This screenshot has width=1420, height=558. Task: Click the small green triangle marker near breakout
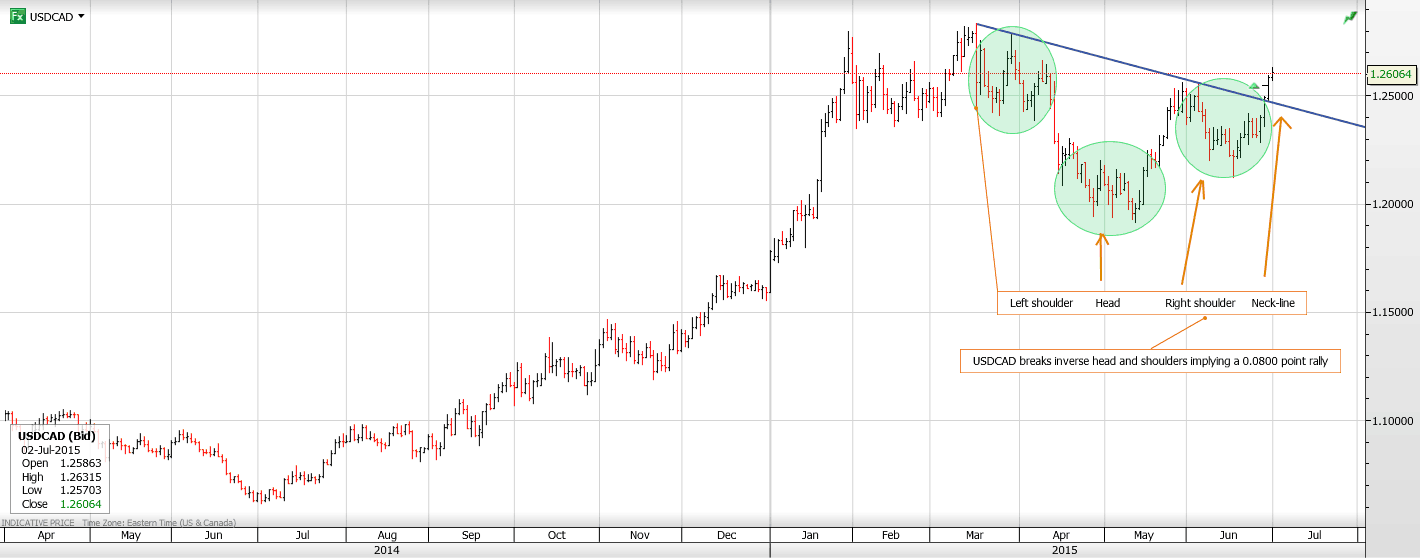(x=1255, y=87)
